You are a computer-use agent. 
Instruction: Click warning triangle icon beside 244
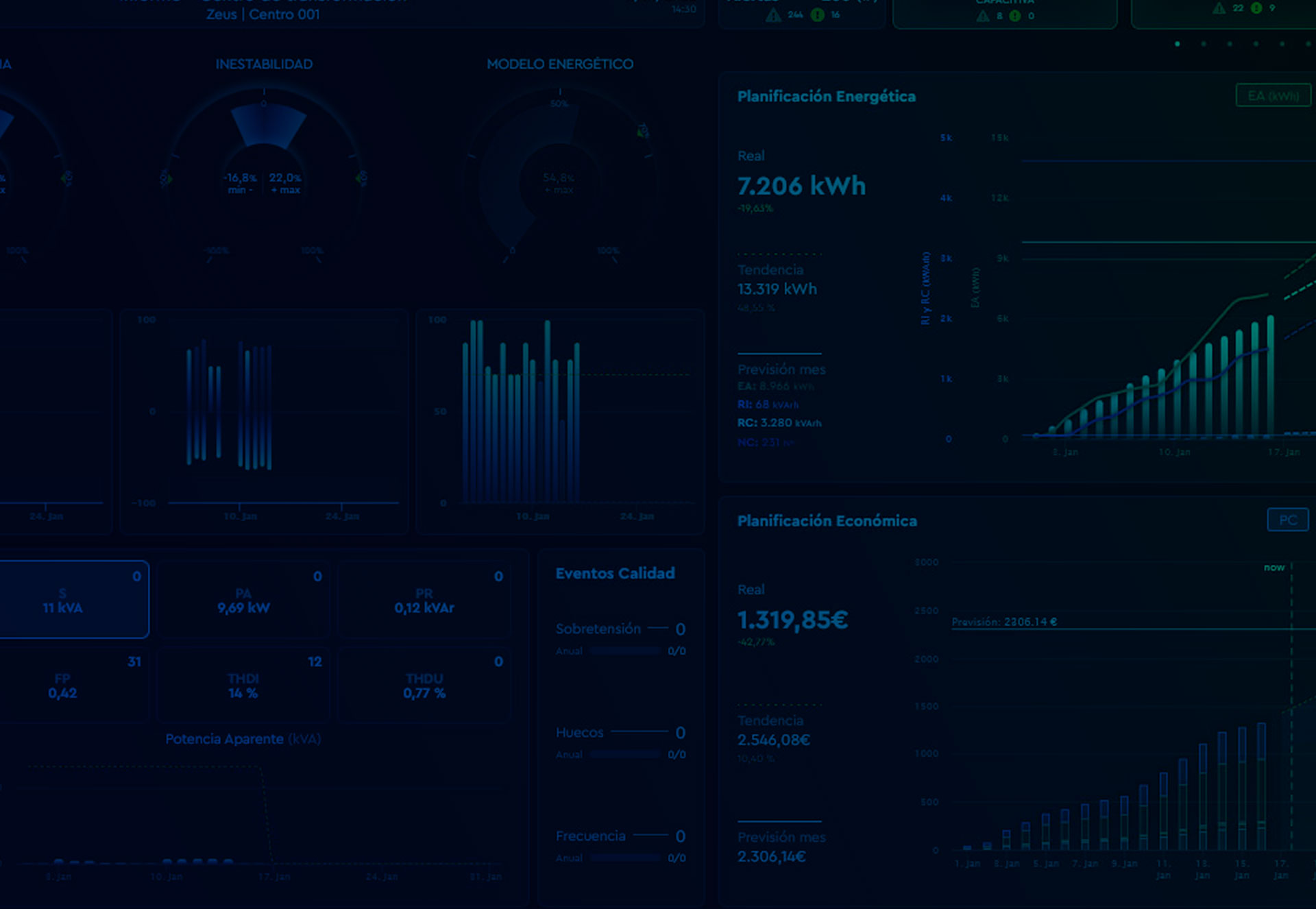[773, 15]
